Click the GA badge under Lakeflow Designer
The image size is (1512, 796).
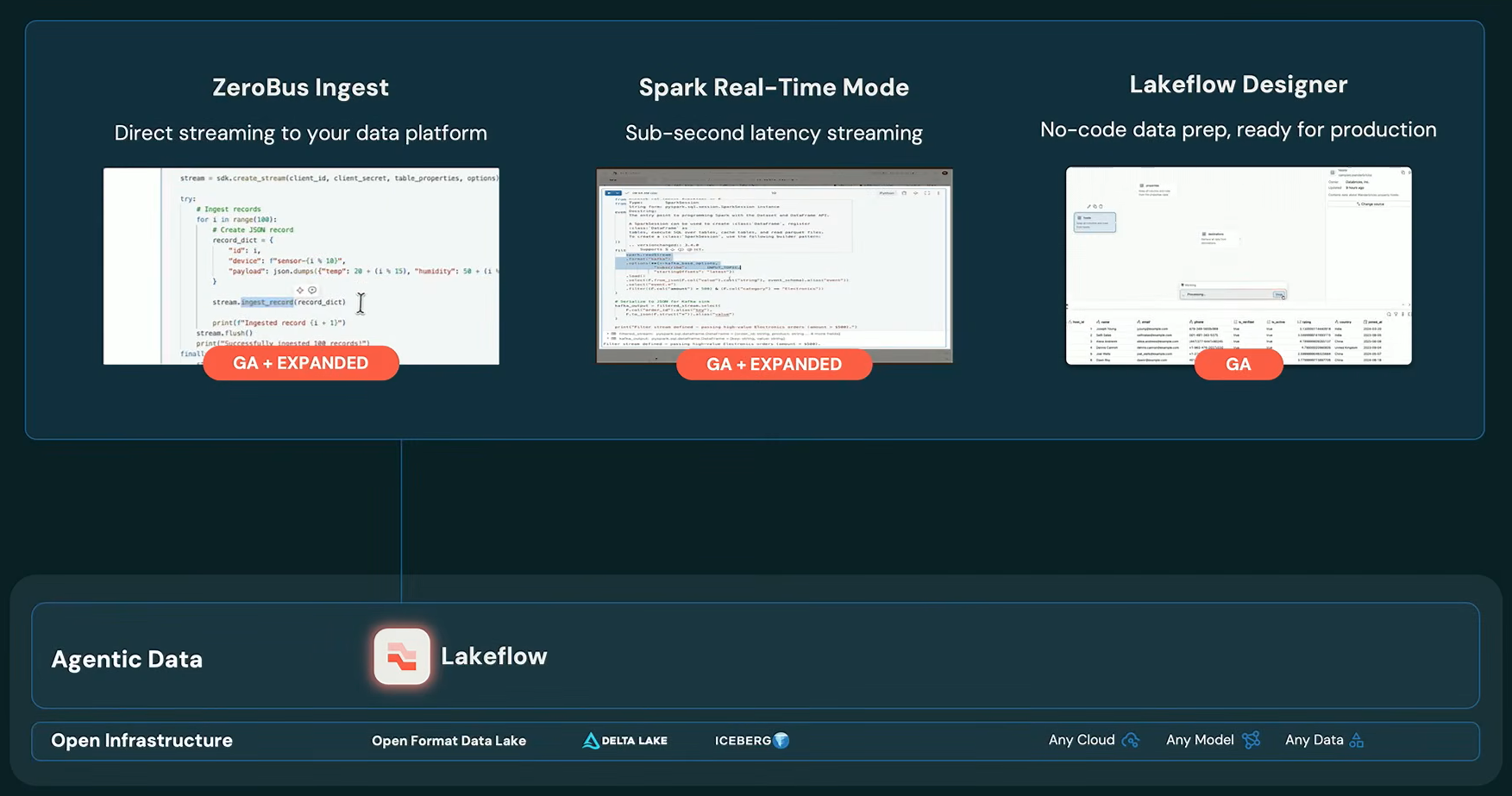[x=1239, y=364]
